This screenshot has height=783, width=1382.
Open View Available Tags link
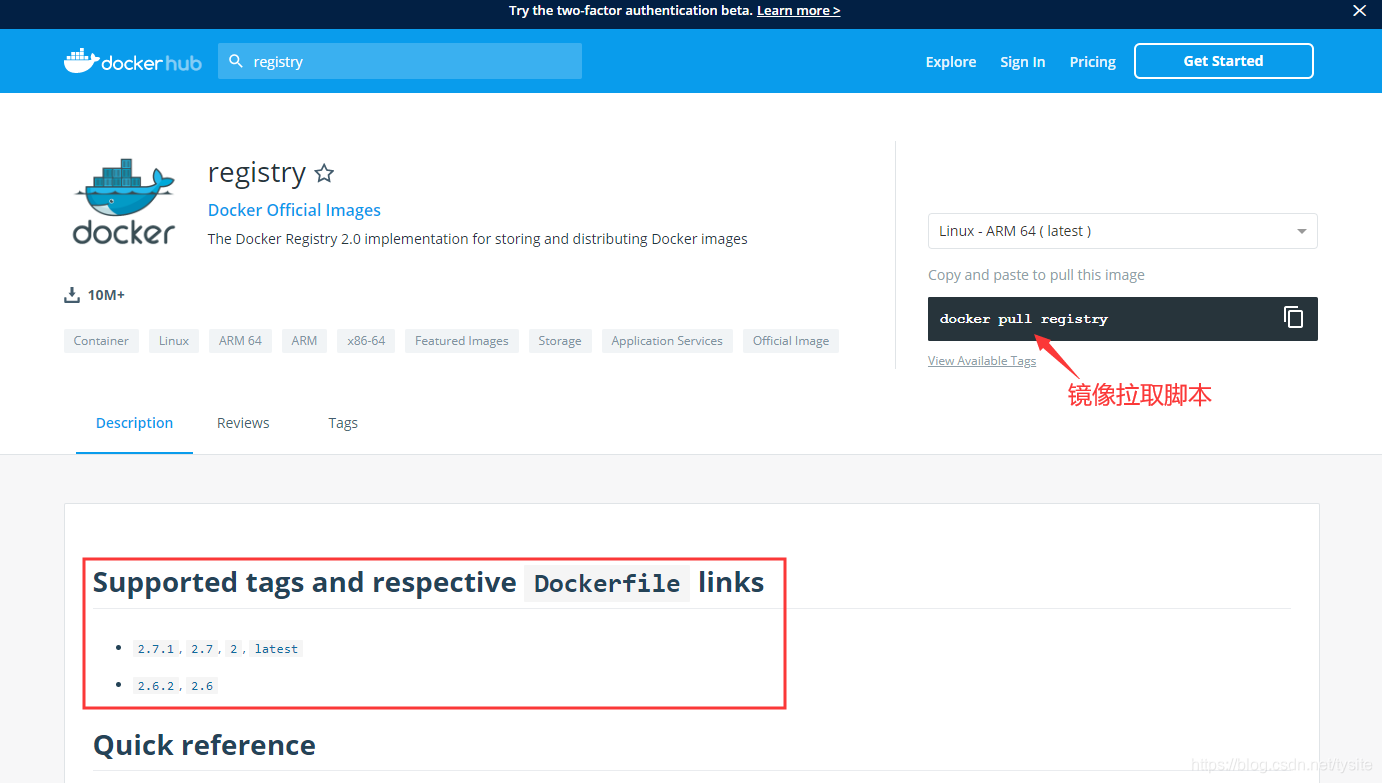click(982, 361)
